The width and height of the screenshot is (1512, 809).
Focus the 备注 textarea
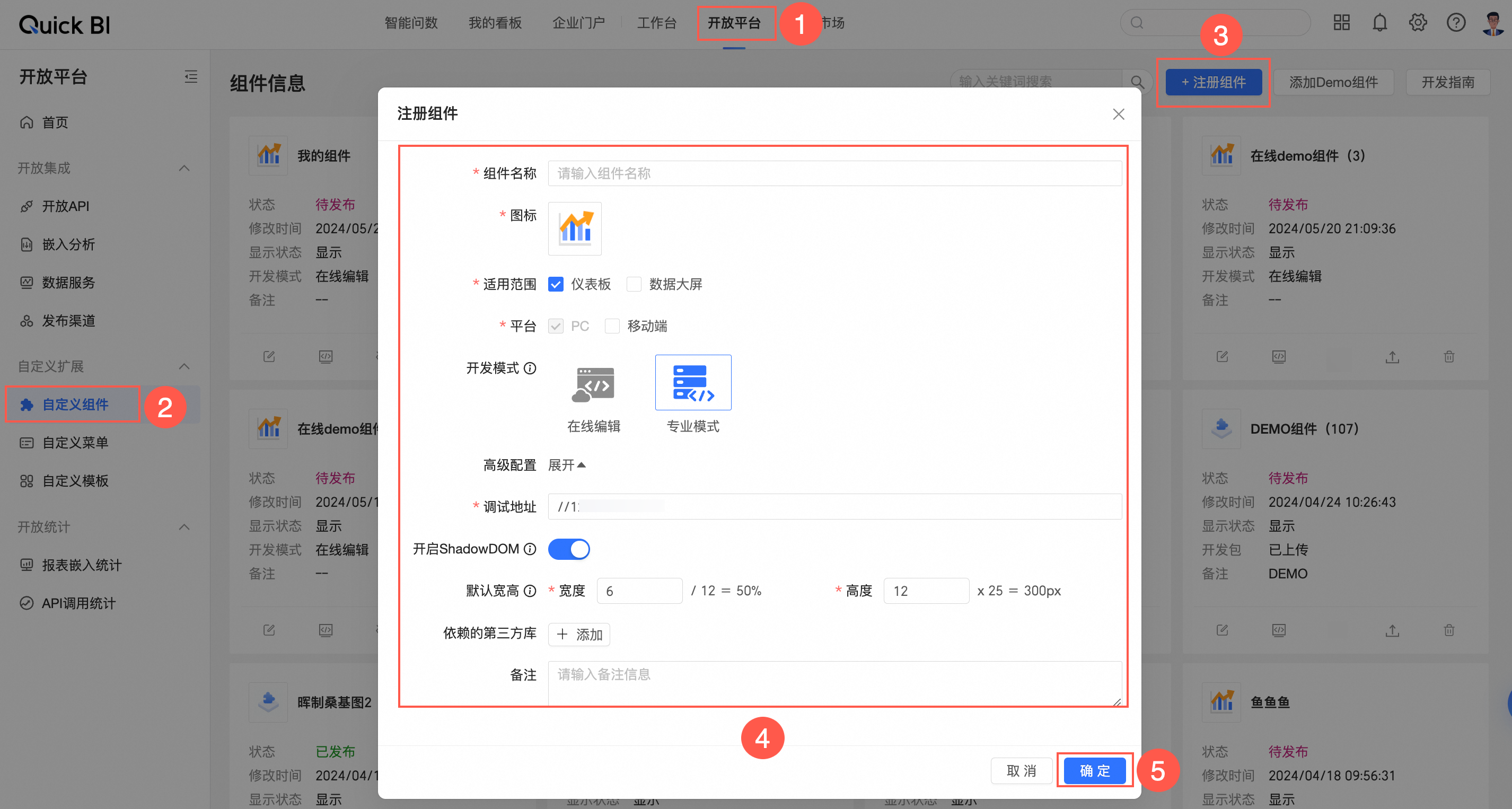[834, 683]
